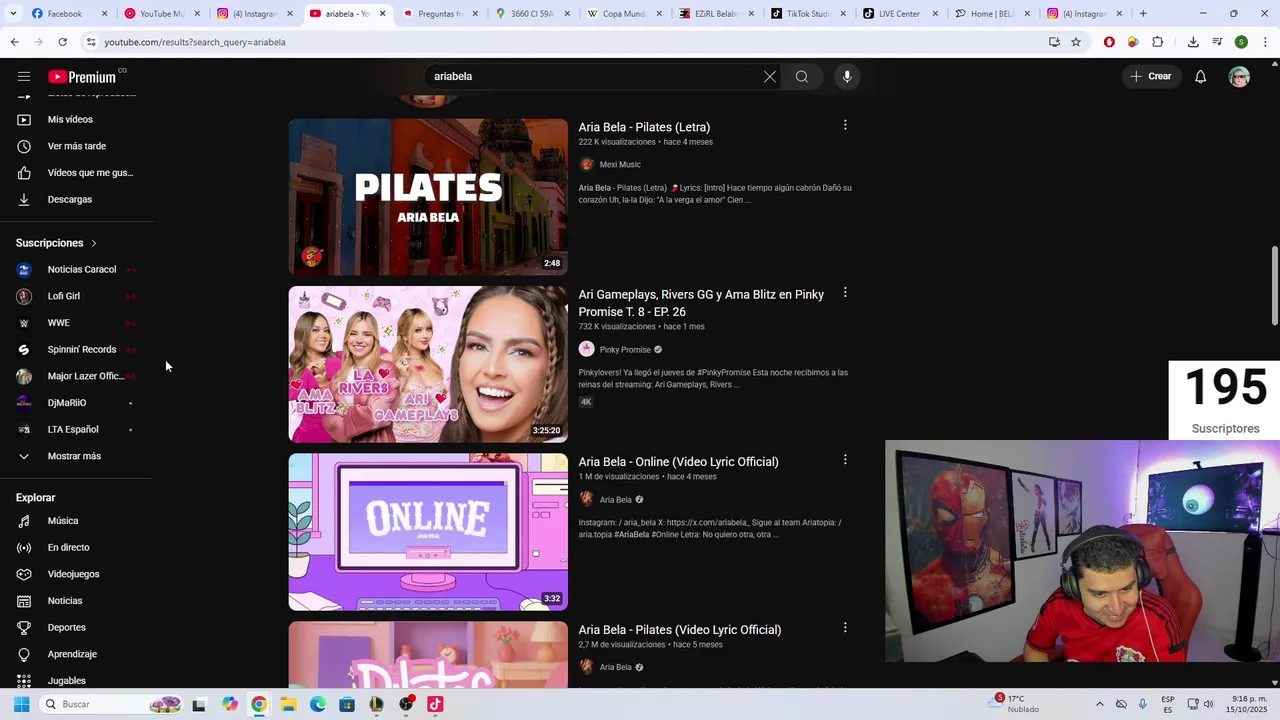Open TikTok from the taskbar
Screen dimensions: 1280x720
(435, 704)
